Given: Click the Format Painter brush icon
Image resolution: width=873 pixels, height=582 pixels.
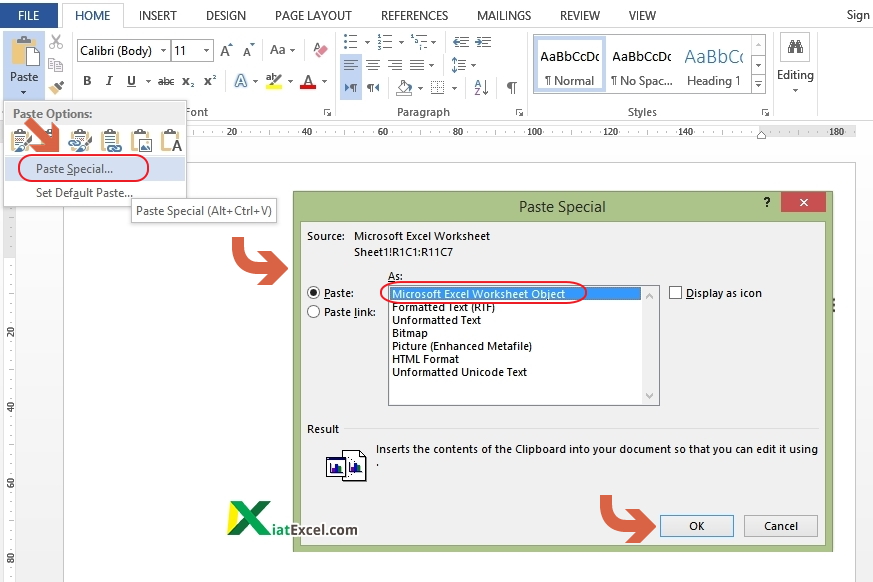Looking at the screenshot, I should 56,88.
